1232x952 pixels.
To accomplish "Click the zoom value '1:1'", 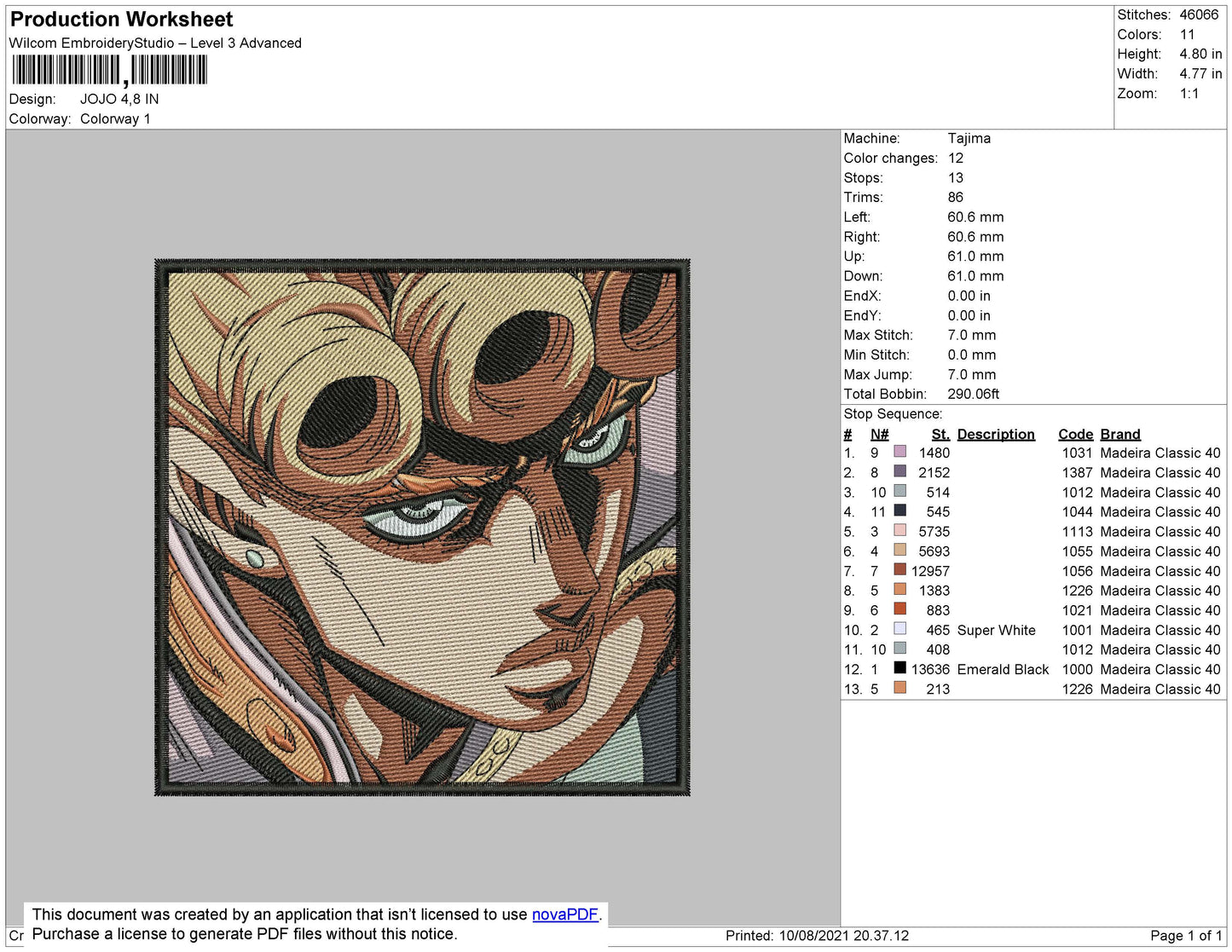I will click(x=1189, y=94).
